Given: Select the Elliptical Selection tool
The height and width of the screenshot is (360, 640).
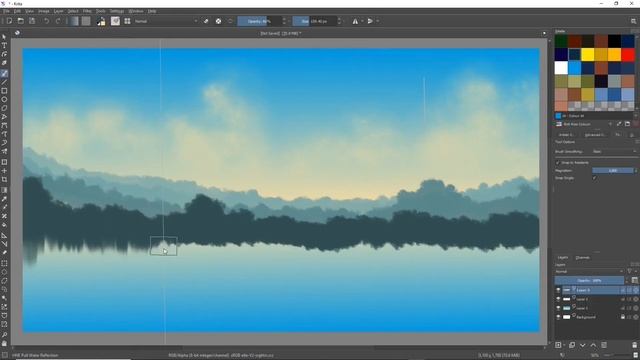Looking at the screenshot, I should coord(4,272).
